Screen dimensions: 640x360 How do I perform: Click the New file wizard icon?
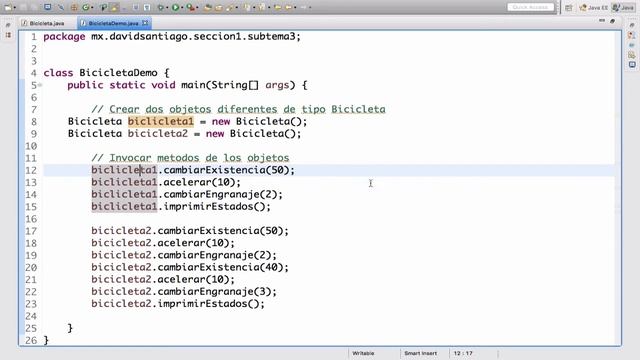pos(8,7)
